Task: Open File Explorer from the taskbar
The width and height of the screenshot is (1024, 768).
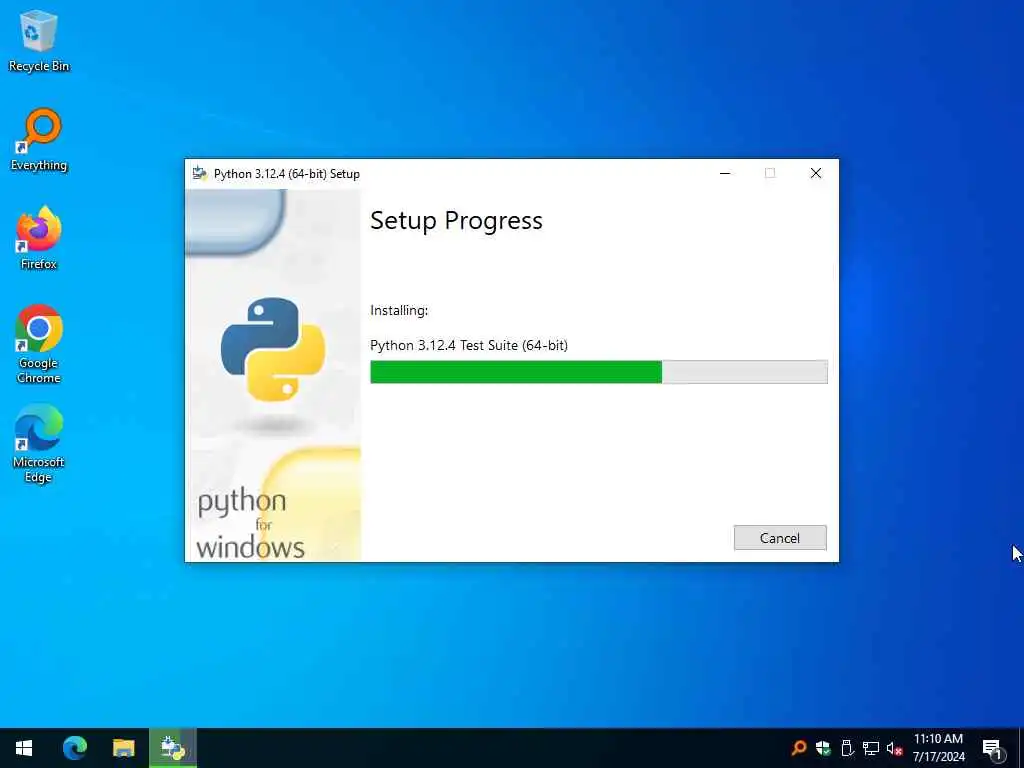Action: 123,748
